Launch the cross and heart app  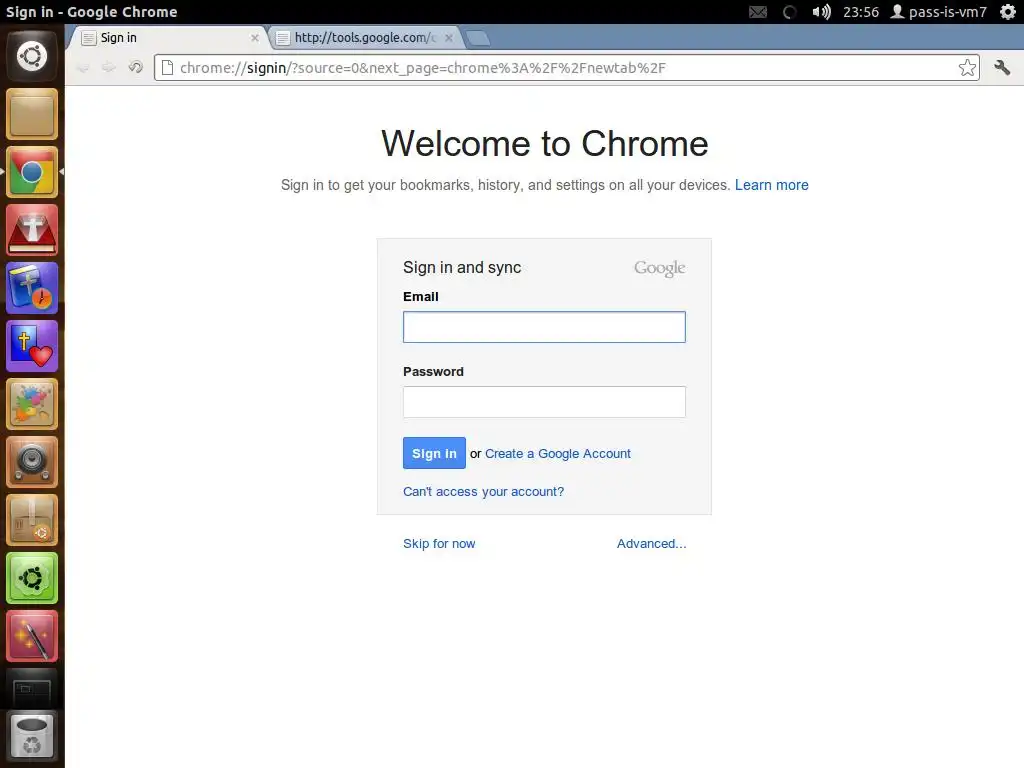coord(32,346)
